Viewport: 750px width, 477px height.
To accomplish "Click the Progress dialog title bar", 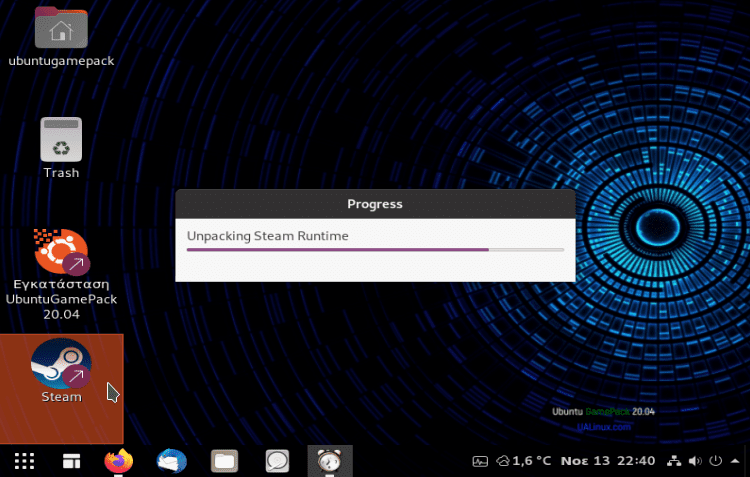I will pyautogui.click(x=375, y=204).
